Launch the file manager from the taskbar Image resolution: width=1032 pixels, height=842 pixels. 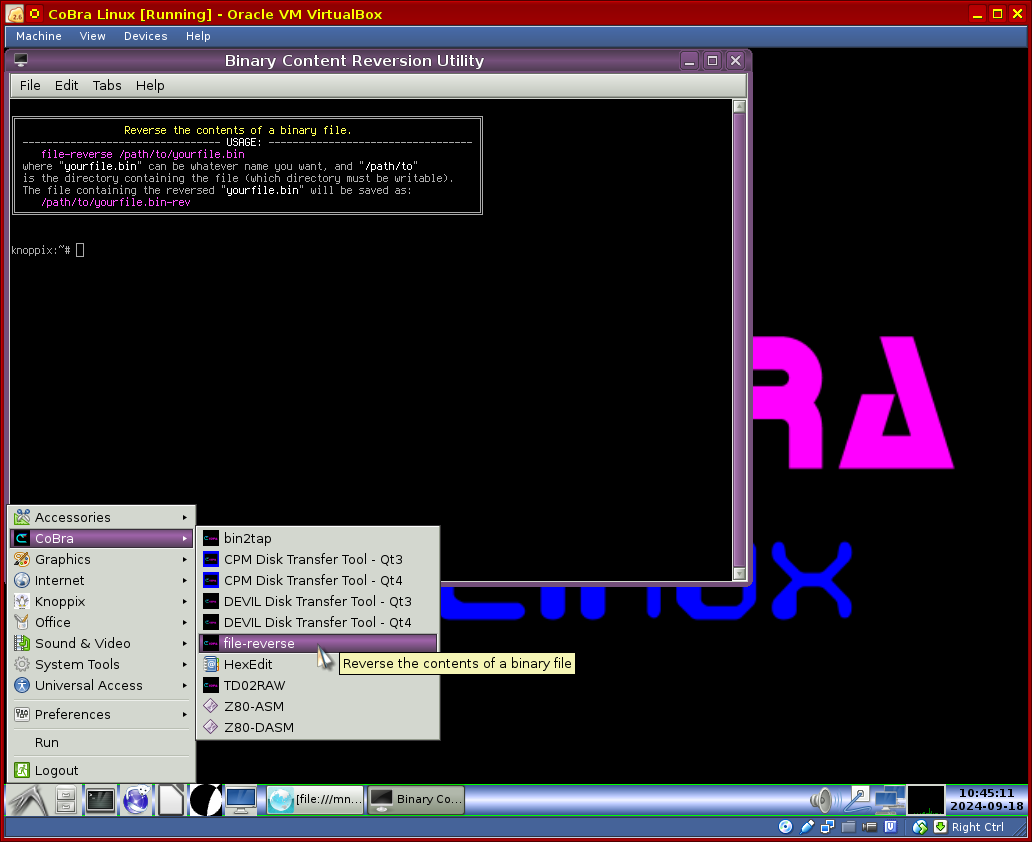point(66,800)
